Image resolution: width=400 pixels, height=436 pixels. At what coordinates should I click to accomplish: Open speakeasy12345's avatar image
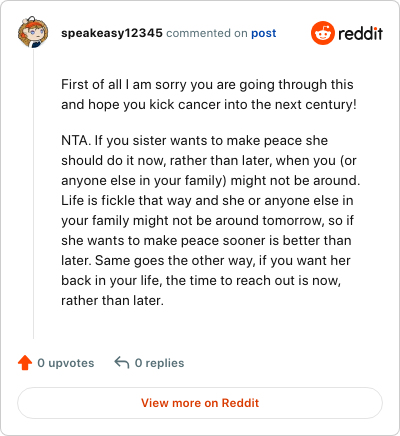(33, 32)
